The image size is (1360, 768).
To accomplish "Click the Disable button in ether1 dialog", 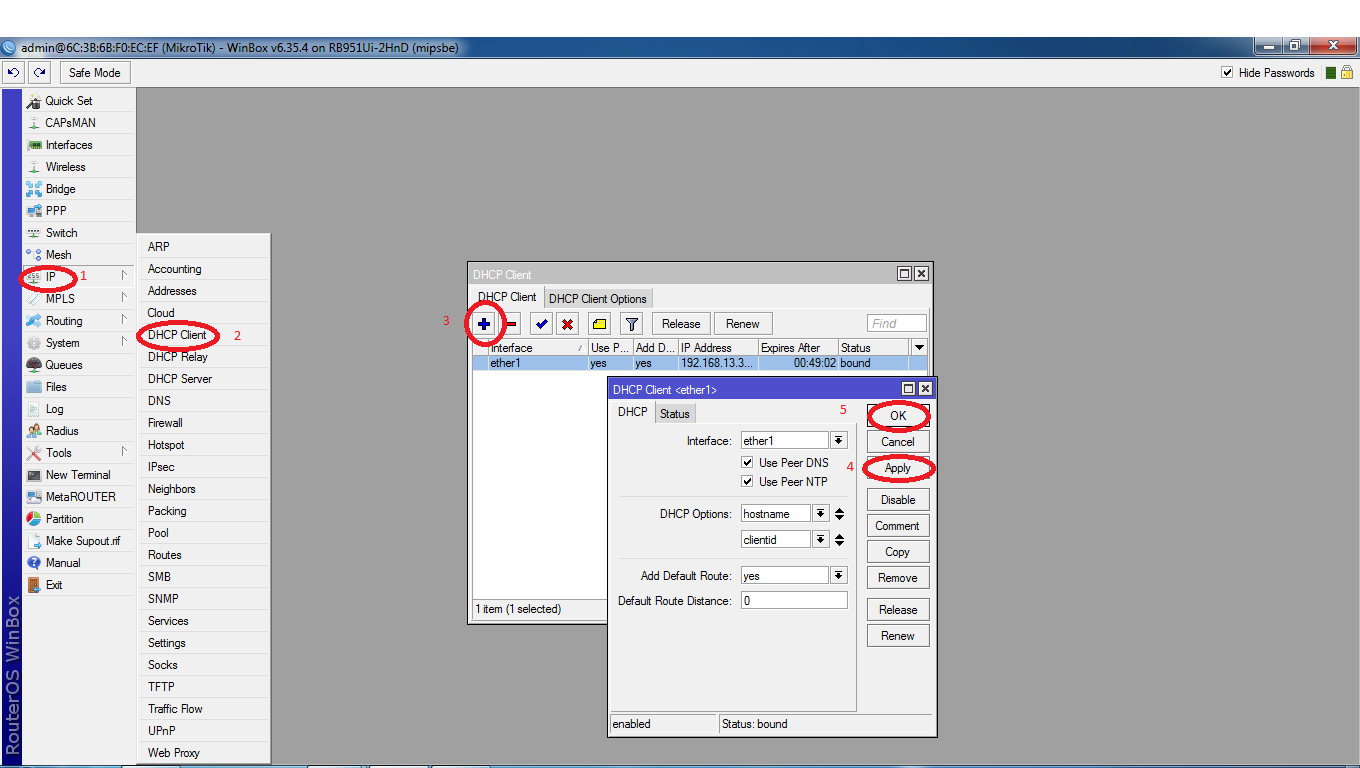I will tap(898, 500).
